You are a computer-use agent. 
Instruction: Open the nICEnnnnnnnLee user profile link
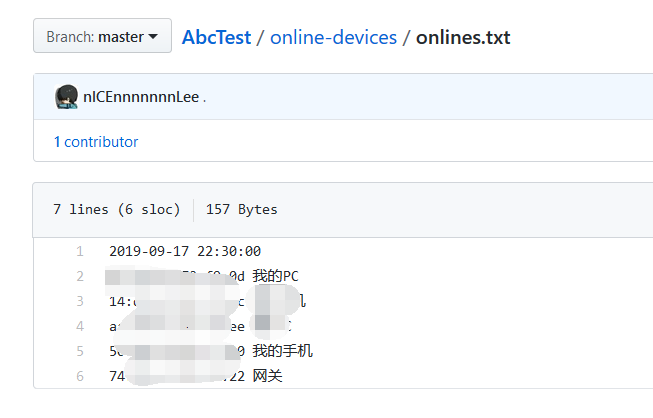point(141,97)
